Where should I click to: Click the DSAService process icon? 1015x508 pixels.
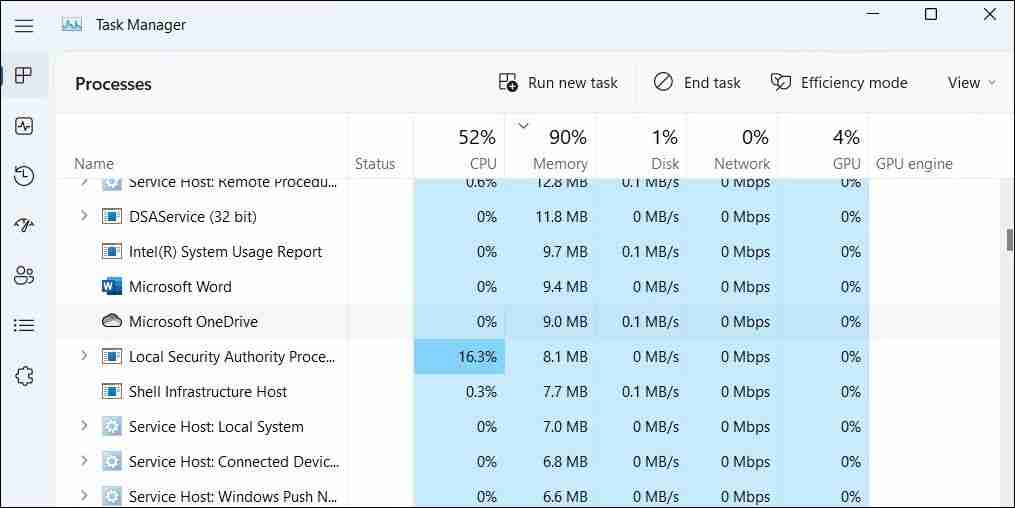[x=112, y=216]
